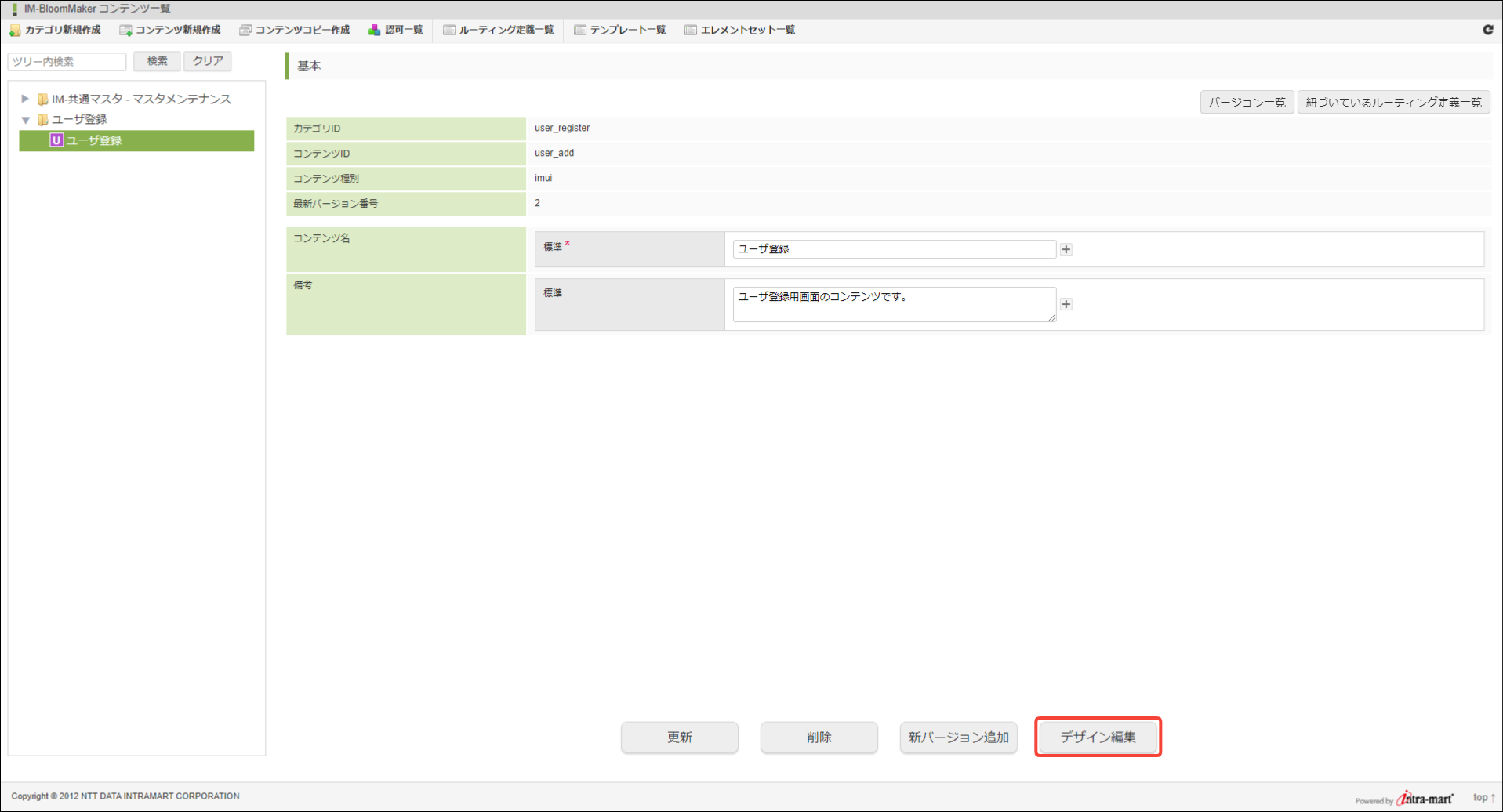
Task: Open the ルーティング定義一覧 toolbar item
Action: click(499, 31)
